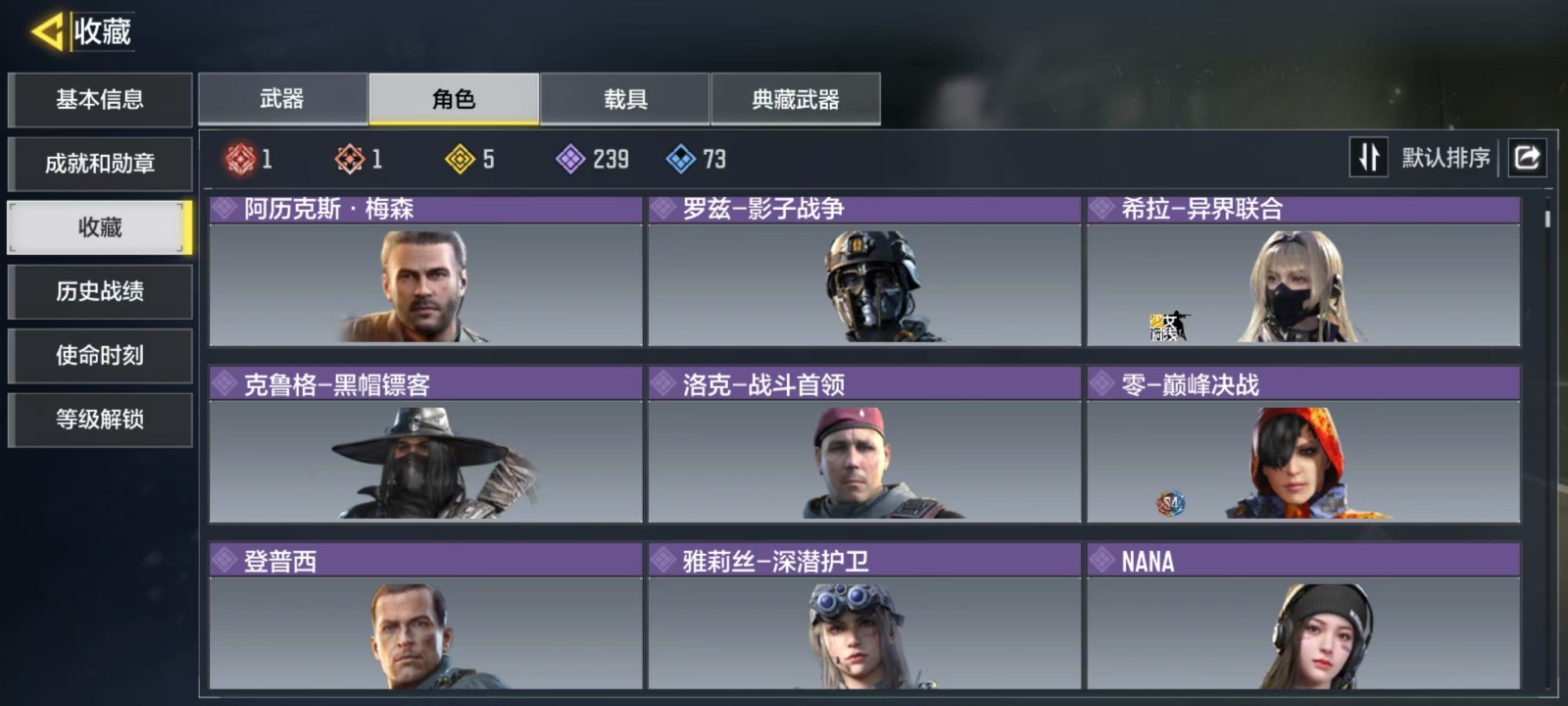Click the yellow back arrow icon
The width and height of the screenshot is (1568, 706).
46,31
